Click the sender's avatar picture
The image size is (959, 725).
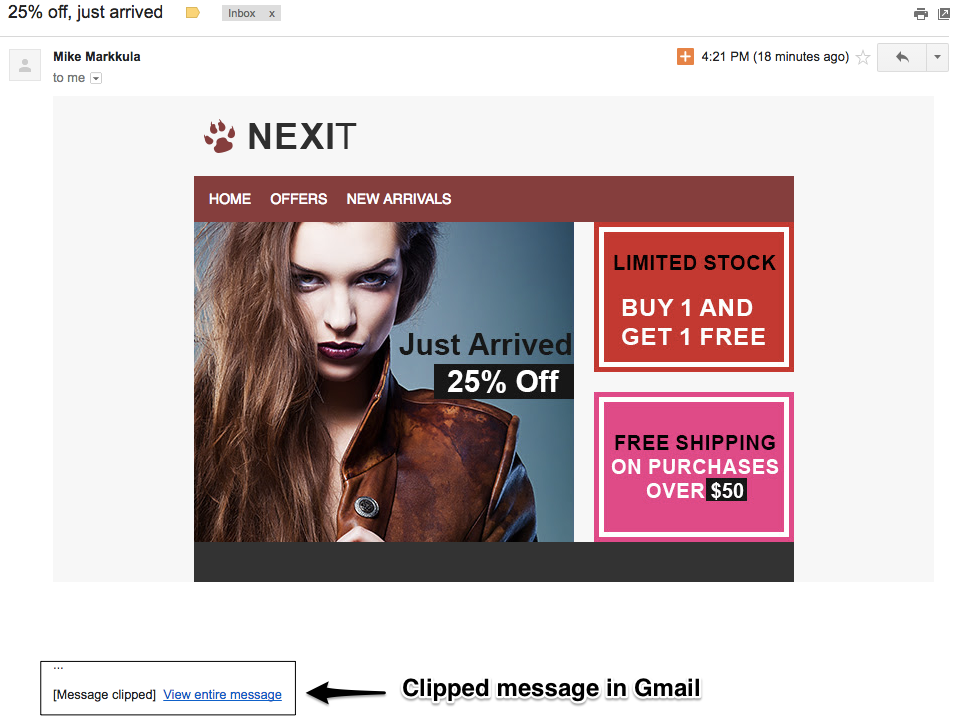point(25,65)
